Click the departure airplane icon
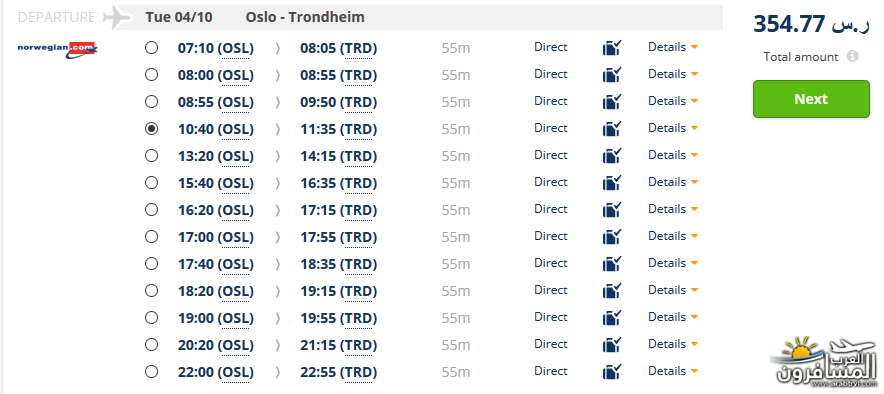Screen dimensions: 884x394 (117, 17)
